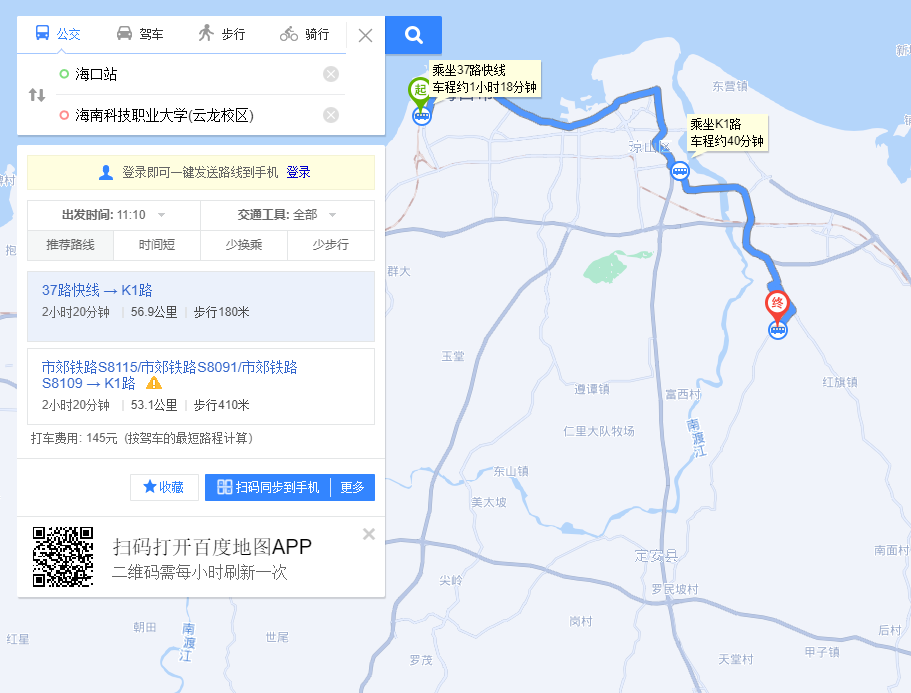Screen dimensions: 911x693
Task: Click the 收藏 favorite button
Action: 164,487
